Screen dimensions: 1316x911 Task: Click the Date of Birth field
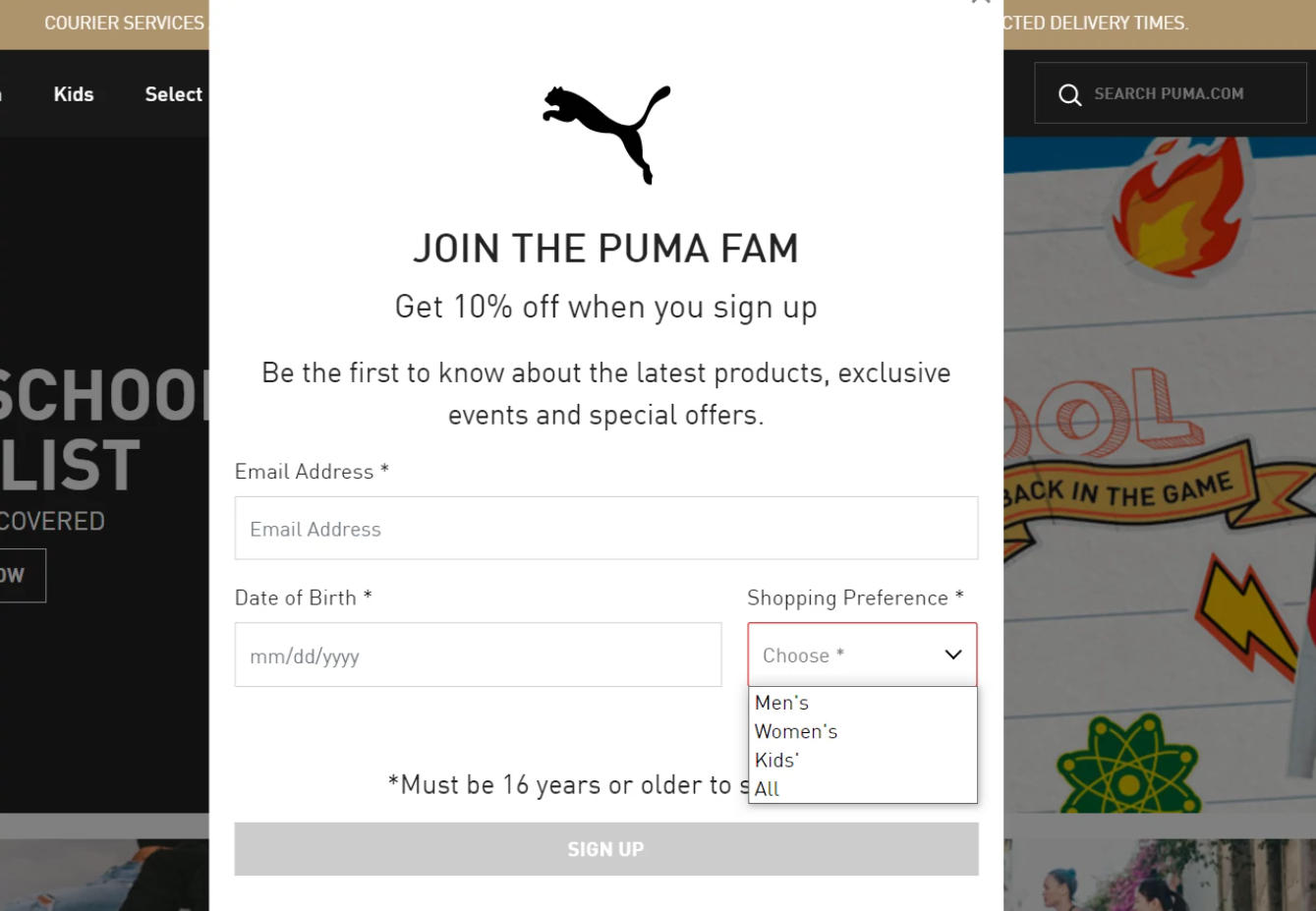click(x=478, y=655)
